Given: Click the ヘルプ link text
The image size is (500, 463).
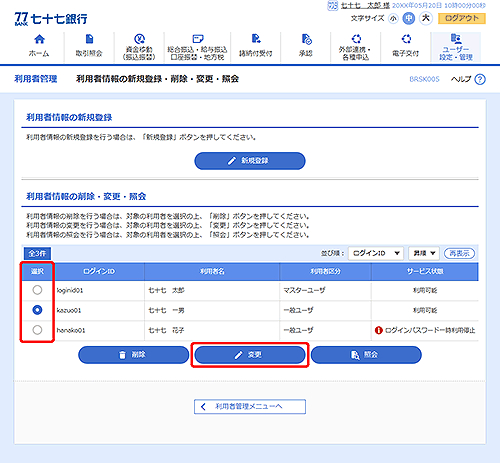Looking at the screenshot, I should tap(461, 79).
